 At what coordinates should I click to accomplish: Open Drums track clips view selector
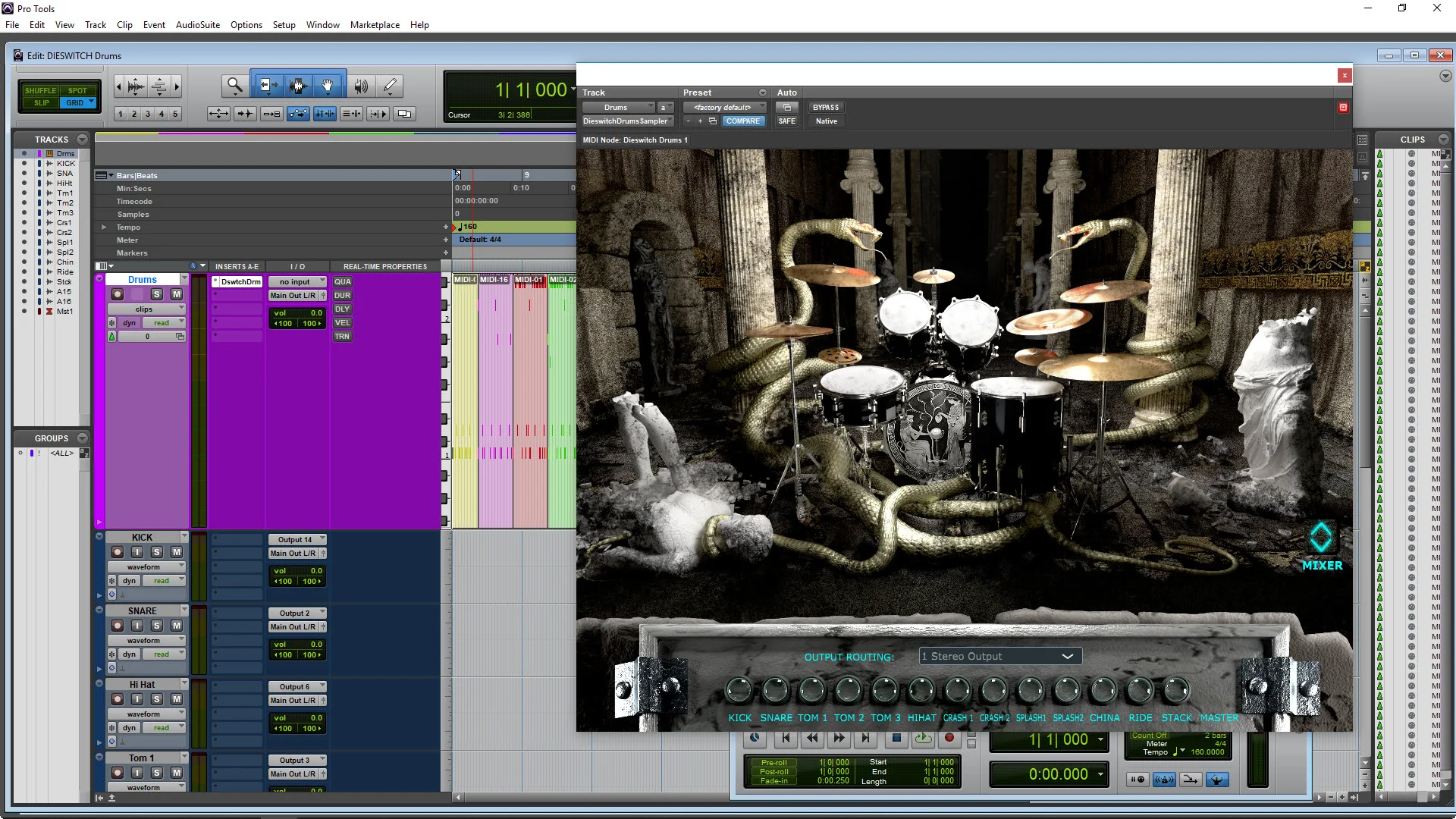pyautogui.click(x=146, y=309)
